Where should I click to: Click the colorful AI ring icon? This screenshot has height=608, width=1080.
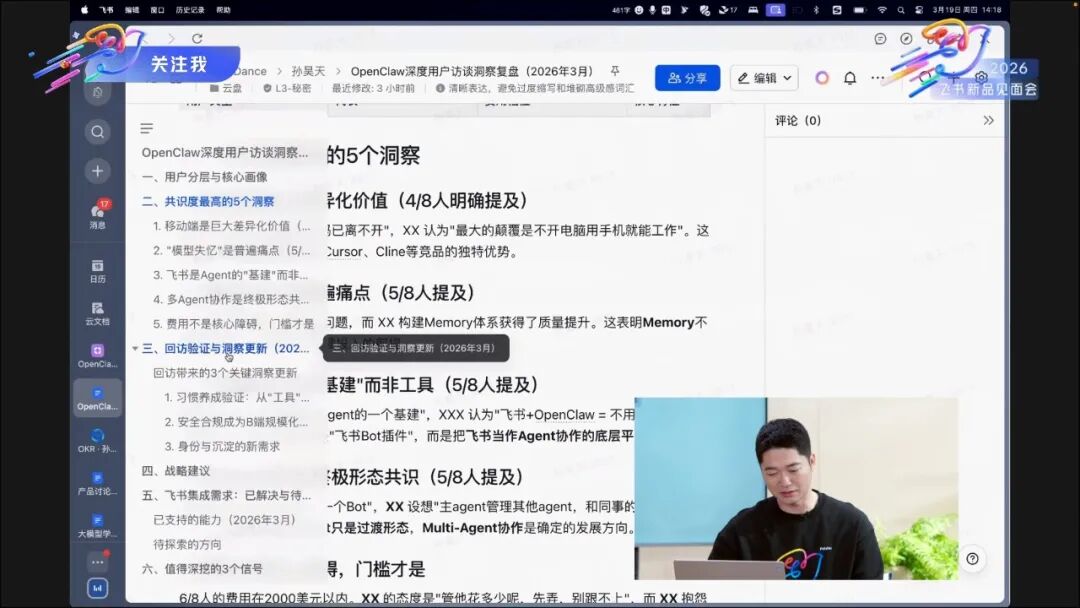click(x=822, y=78)
